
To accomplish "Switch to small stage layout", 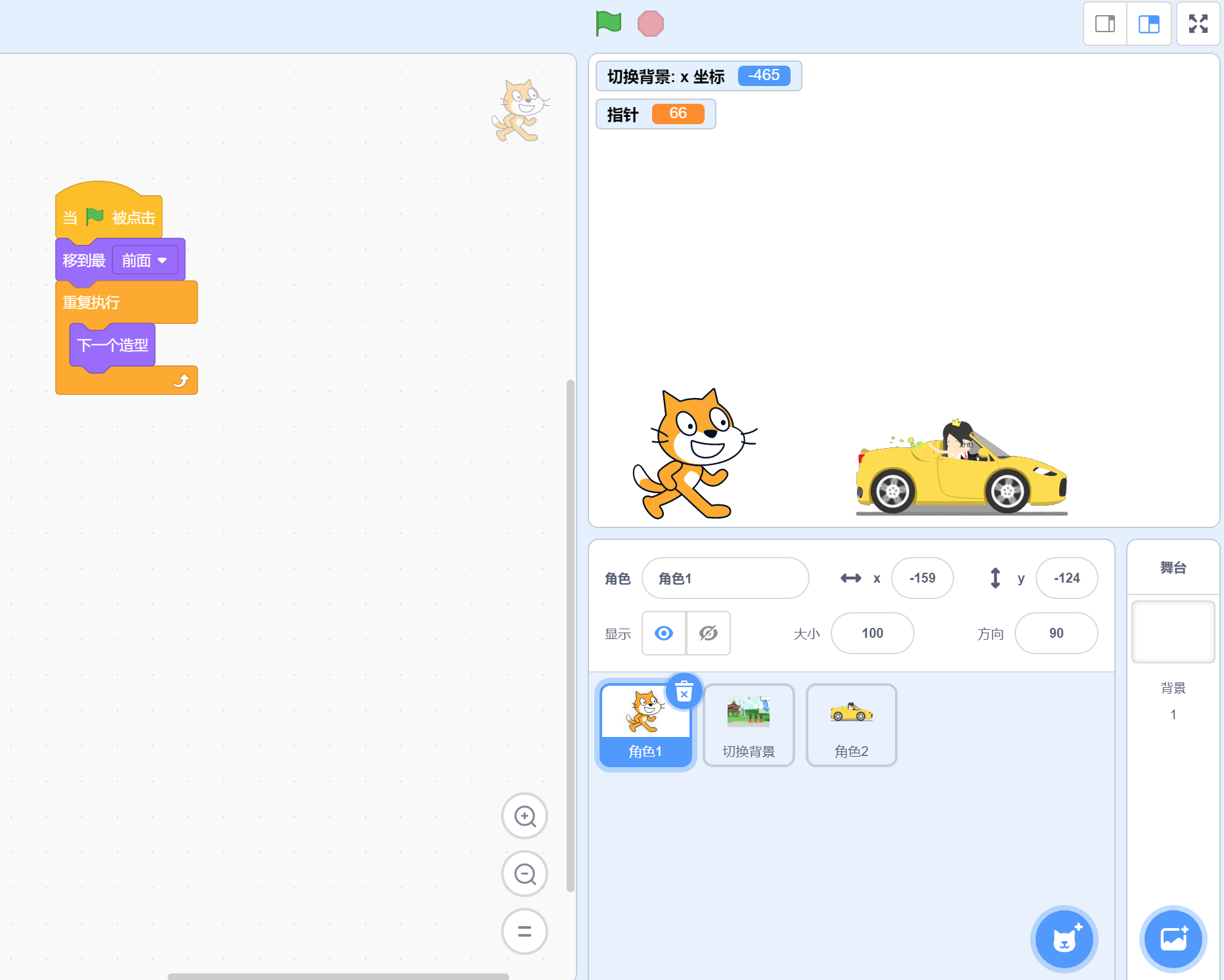I will pos(1105,24).
